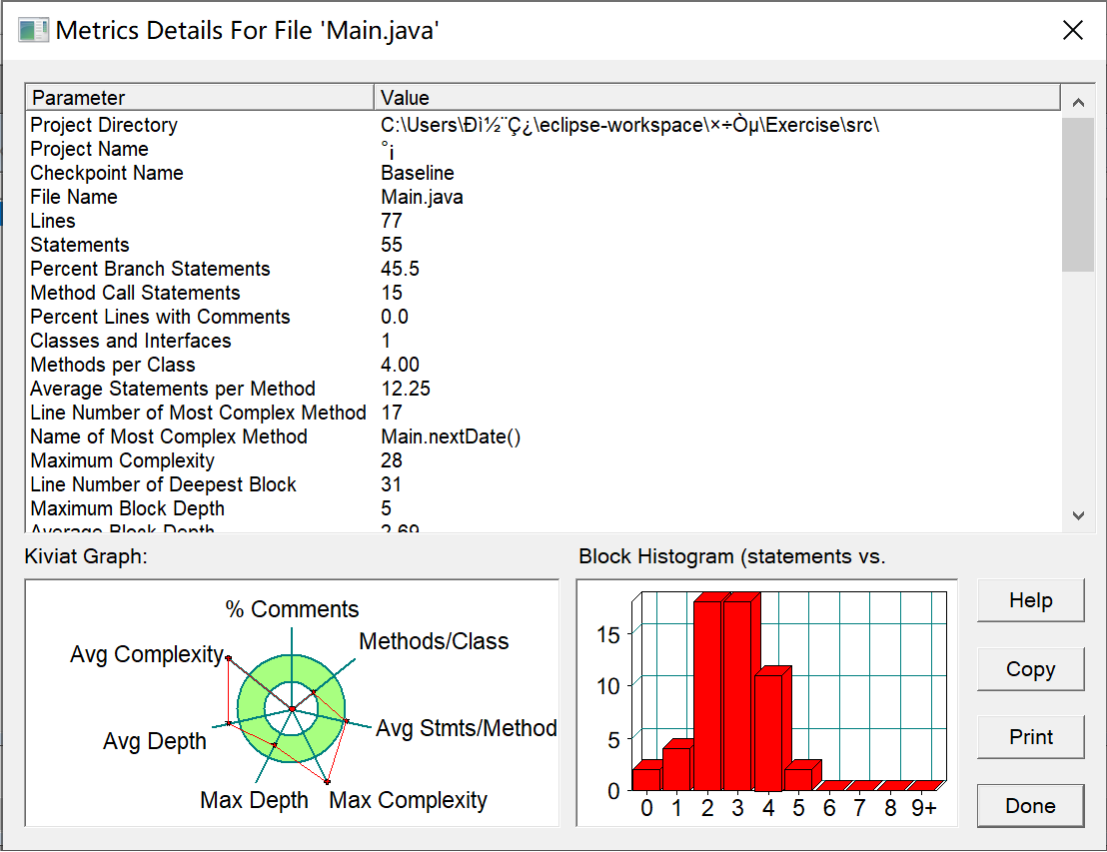The width and height of the screenshot is (1107, 852).
Task: Select the Parameter column header
Action: [200, 97]
